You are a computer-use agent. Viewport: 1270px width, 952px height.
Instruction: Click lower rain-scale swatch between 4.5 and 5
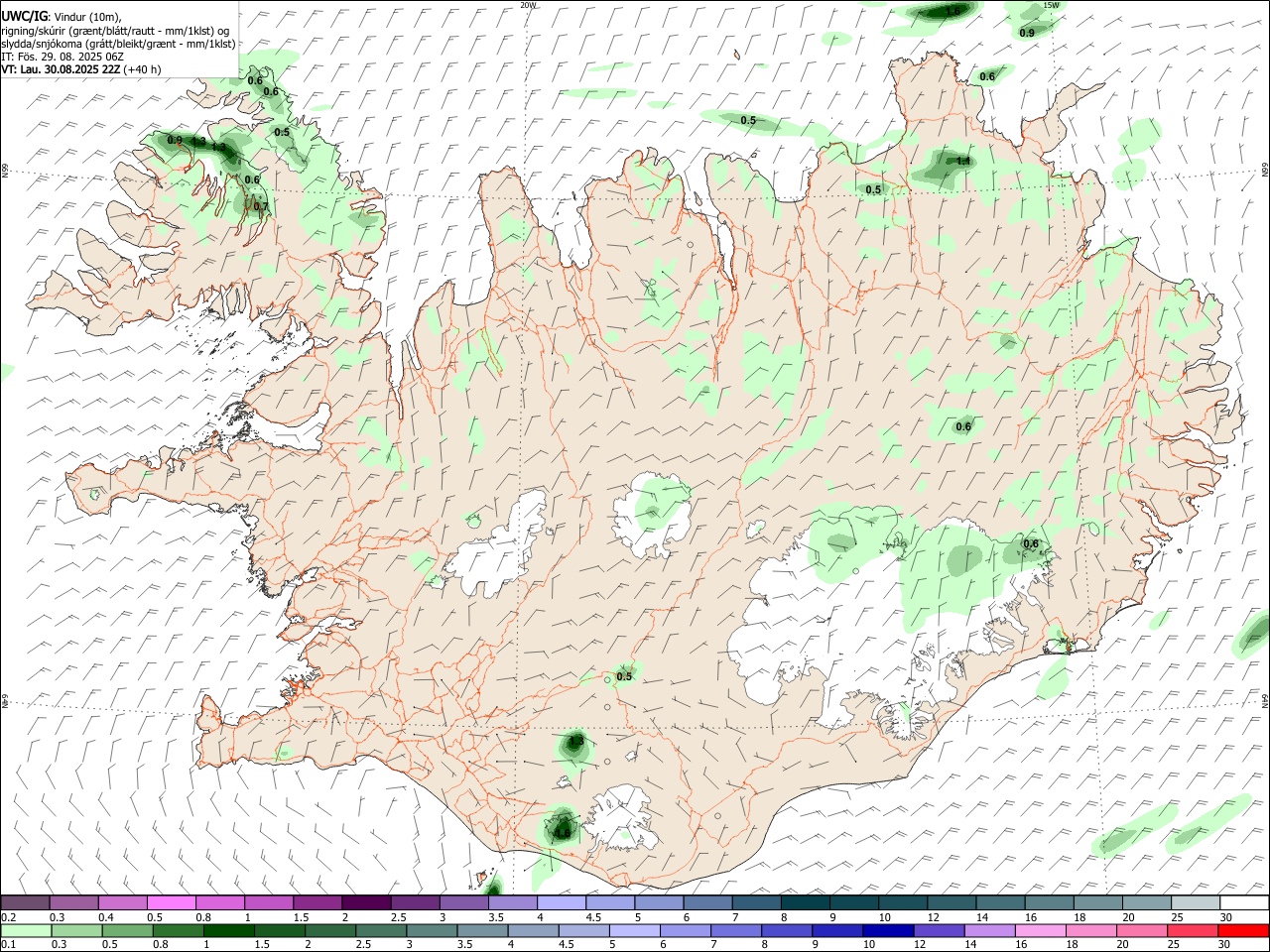click(584, 930)
